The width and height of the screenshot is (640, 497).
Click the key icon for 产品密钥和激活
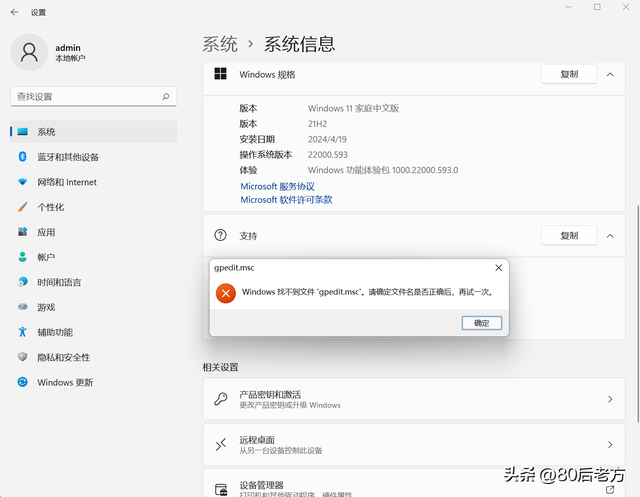coord(221,399)
